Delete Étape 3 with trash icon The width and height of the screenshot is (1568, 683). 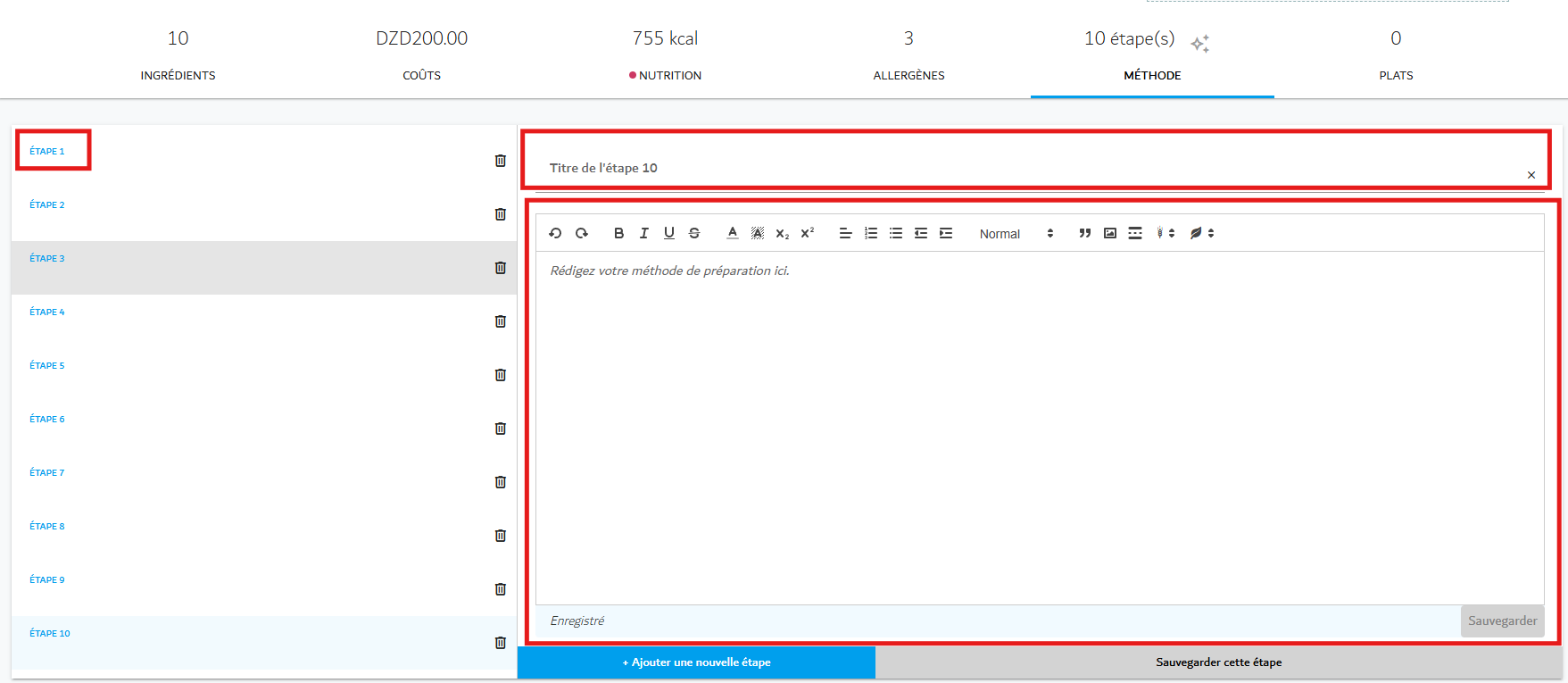click(x=501, y=268)
